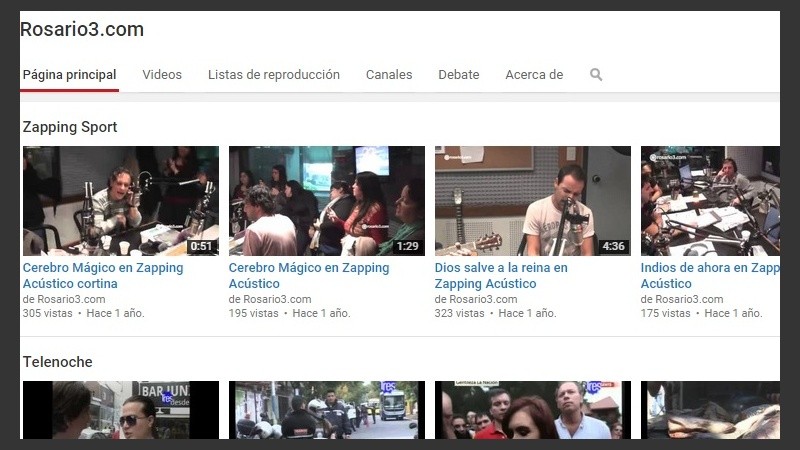Open first Telenoche video thumbnail with sunglasses man
The height and width of the screenshot is (450, 800).
click(120, 410)
